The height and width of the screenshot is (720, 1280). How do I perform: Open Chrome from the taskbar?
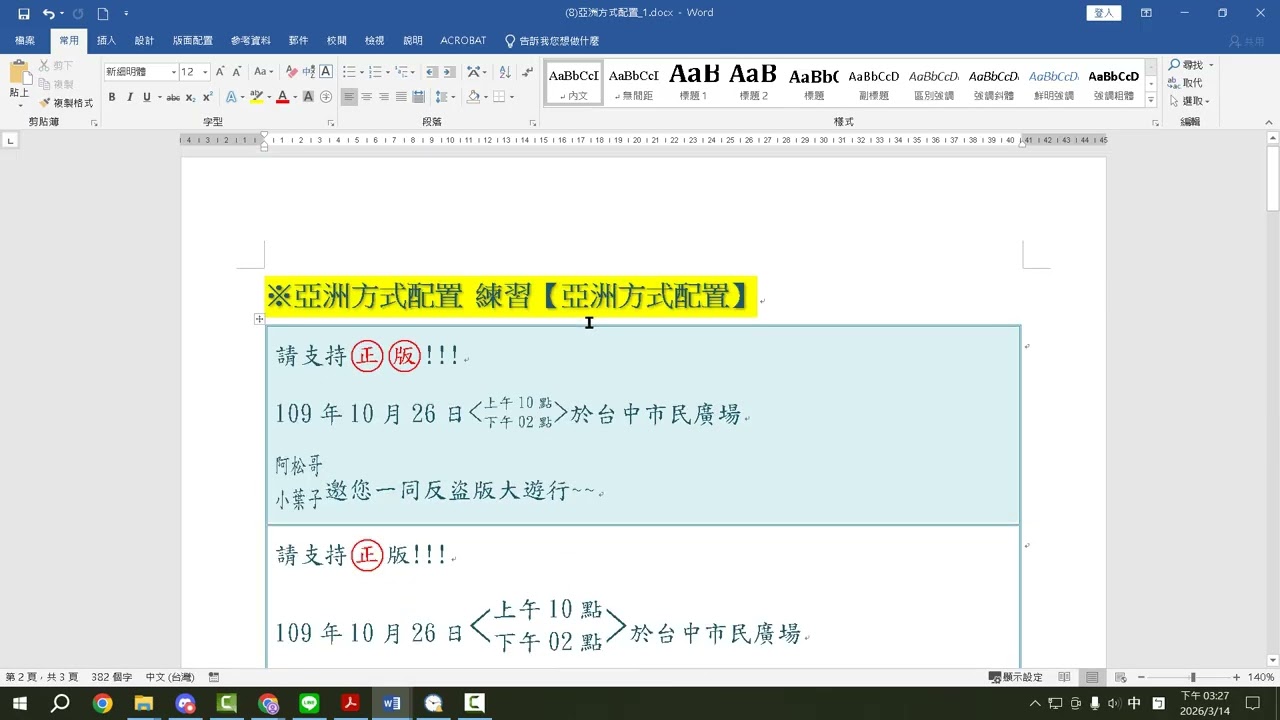(102, 703)
